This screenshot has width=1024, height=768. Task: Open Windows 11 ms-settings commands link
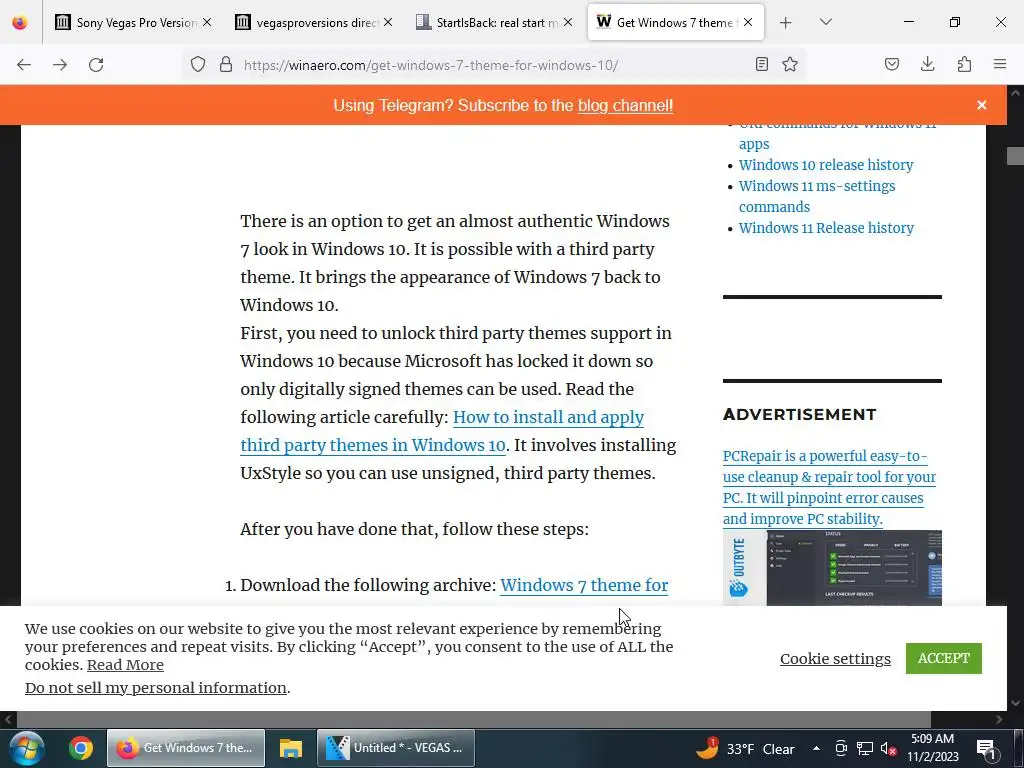tap(817, 197)
